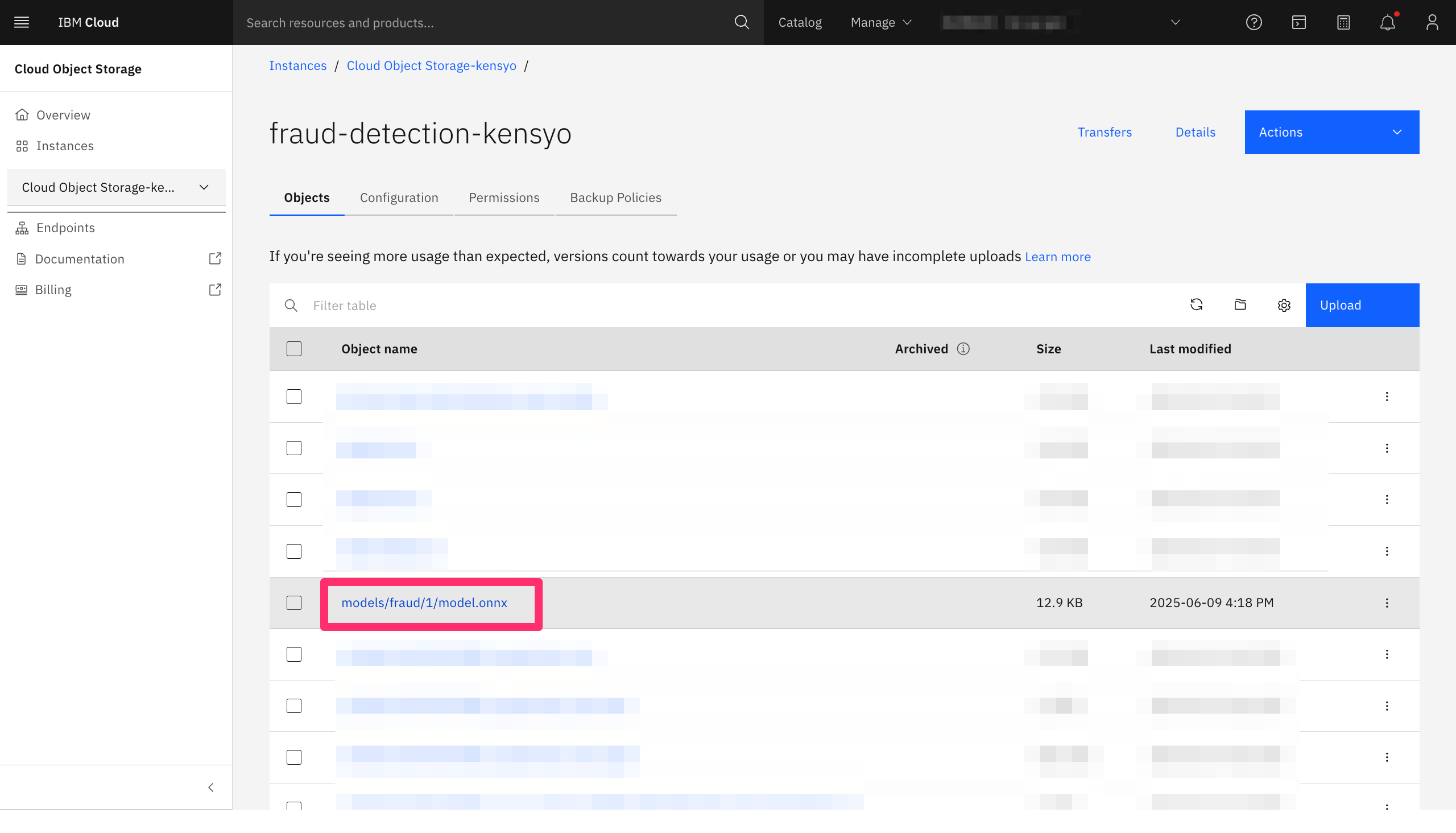Open the notifications bell

(1387, 22)
